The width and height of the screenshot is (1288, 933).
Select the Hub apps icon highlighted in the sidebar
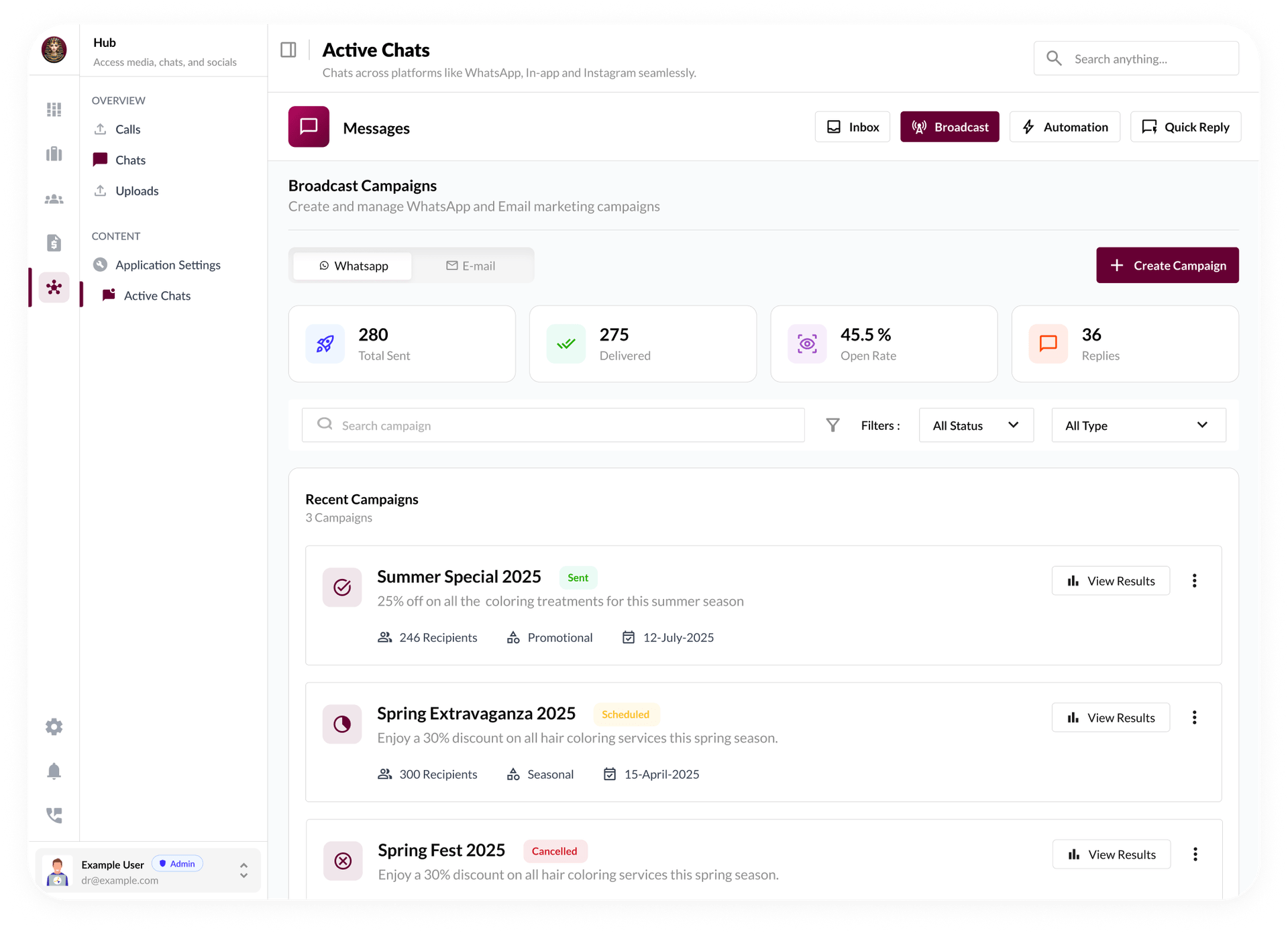click(x=54, y=288)
